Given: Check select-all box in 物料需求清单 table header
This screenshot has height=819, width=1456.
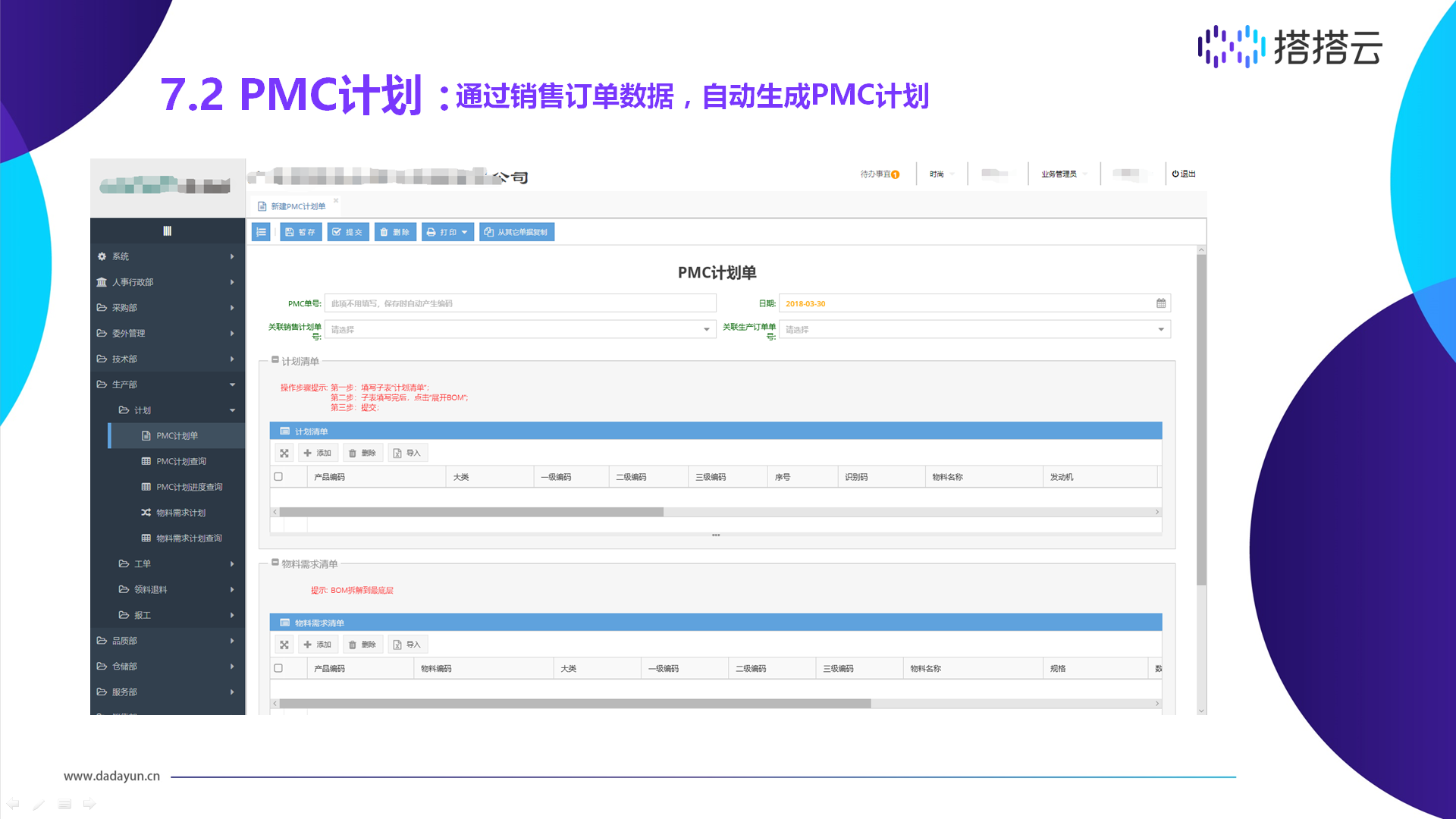Looking at the screenshot, I should [x=278, y=668].
